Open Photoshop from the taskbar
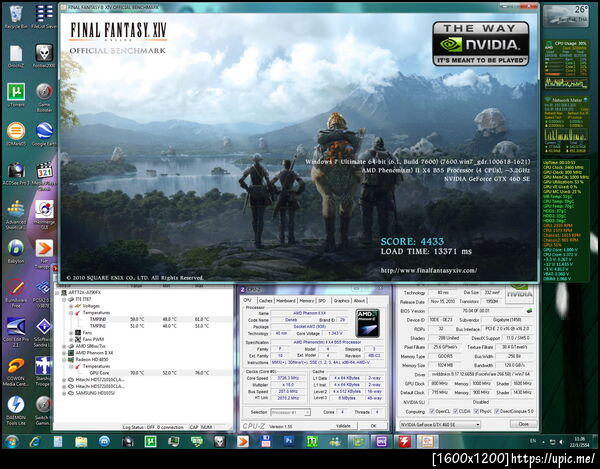 [x=289, y=441]
